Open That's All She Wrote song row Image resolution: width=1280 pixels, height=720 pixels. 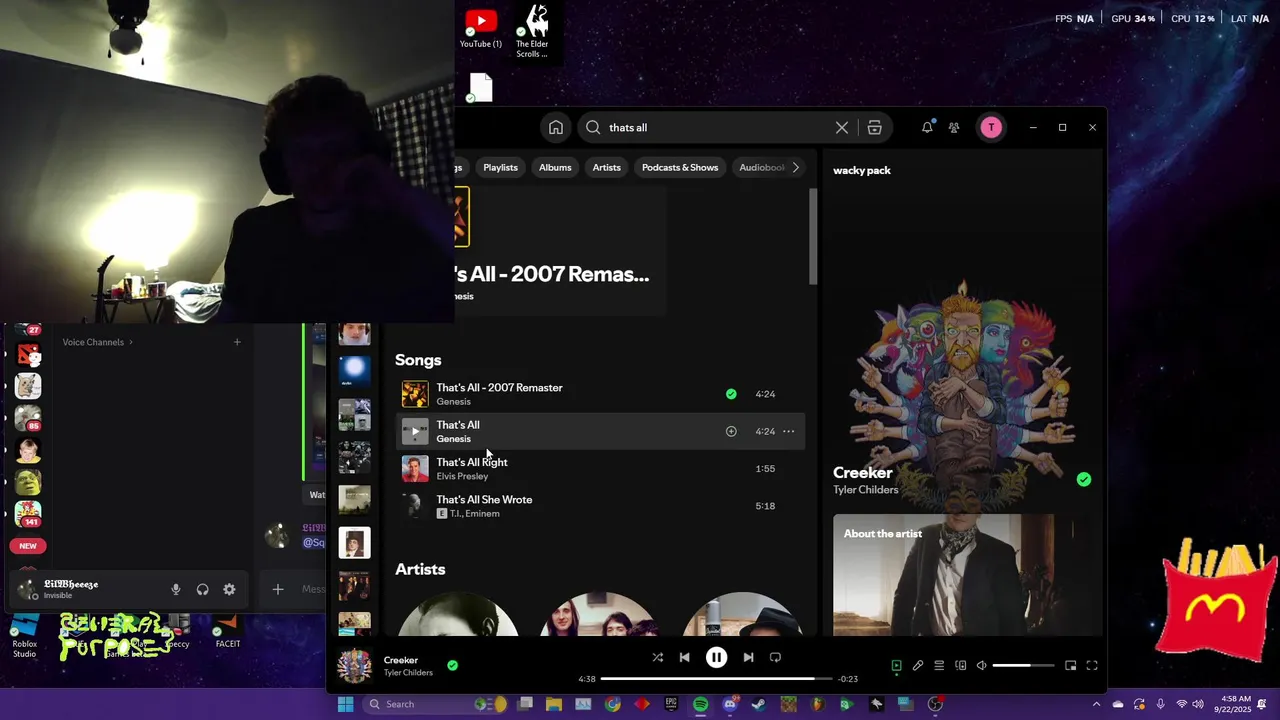tap(599, 506)
